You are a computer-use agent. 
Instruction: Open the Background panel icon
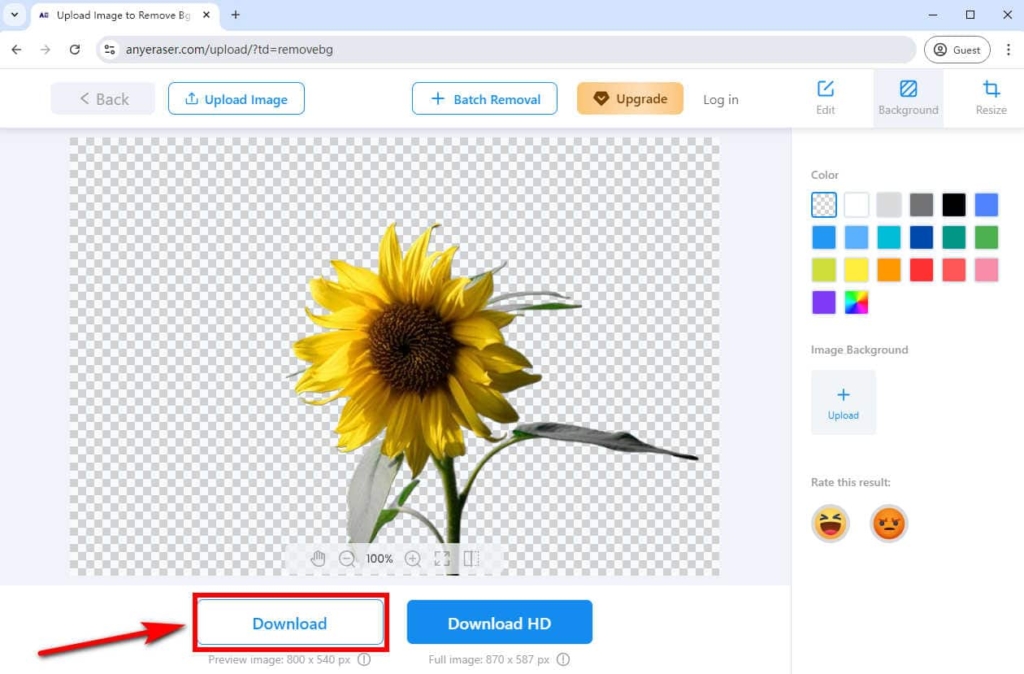pyautogui.click(x=908, y=97)
